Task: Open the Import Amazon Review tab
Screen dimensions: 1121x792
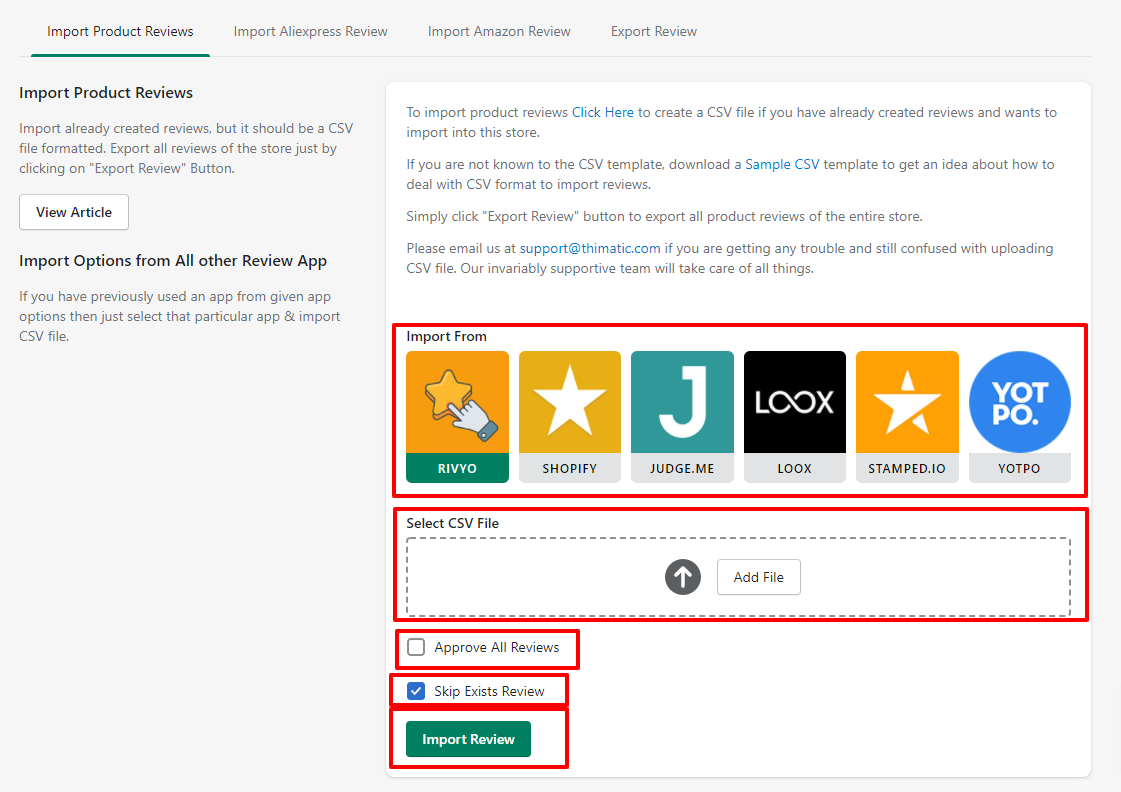Action: coord(499,31)
